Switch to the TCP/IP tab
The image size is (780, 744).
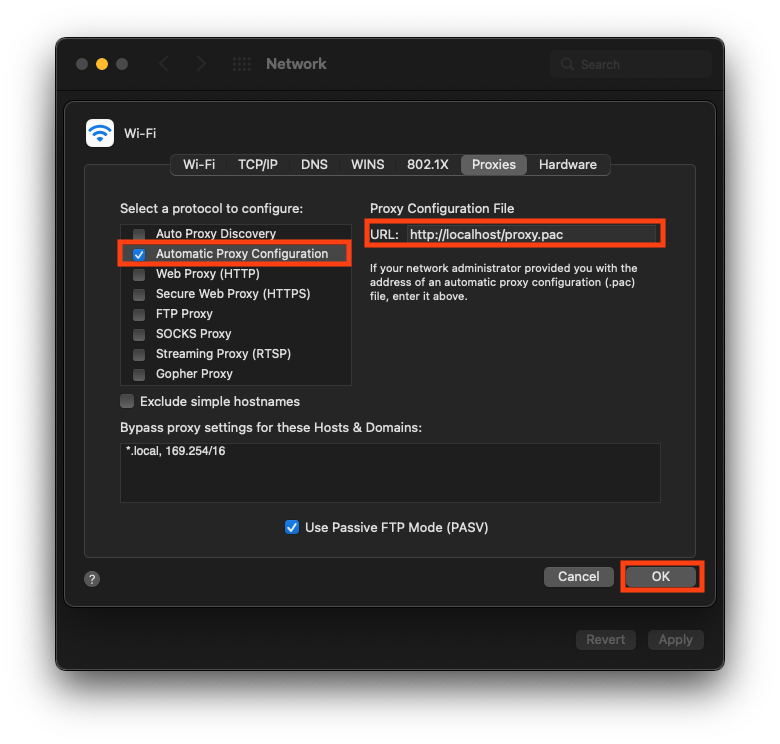click(257, 165)
